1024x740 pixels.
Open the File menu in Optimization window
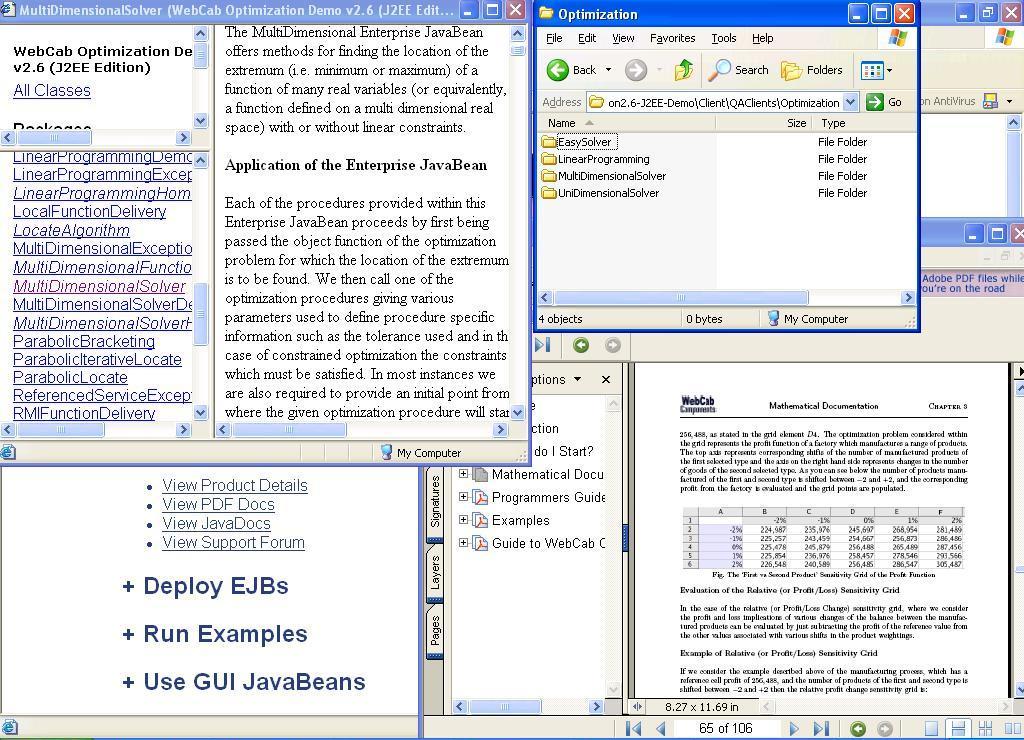tap(554, 39)
